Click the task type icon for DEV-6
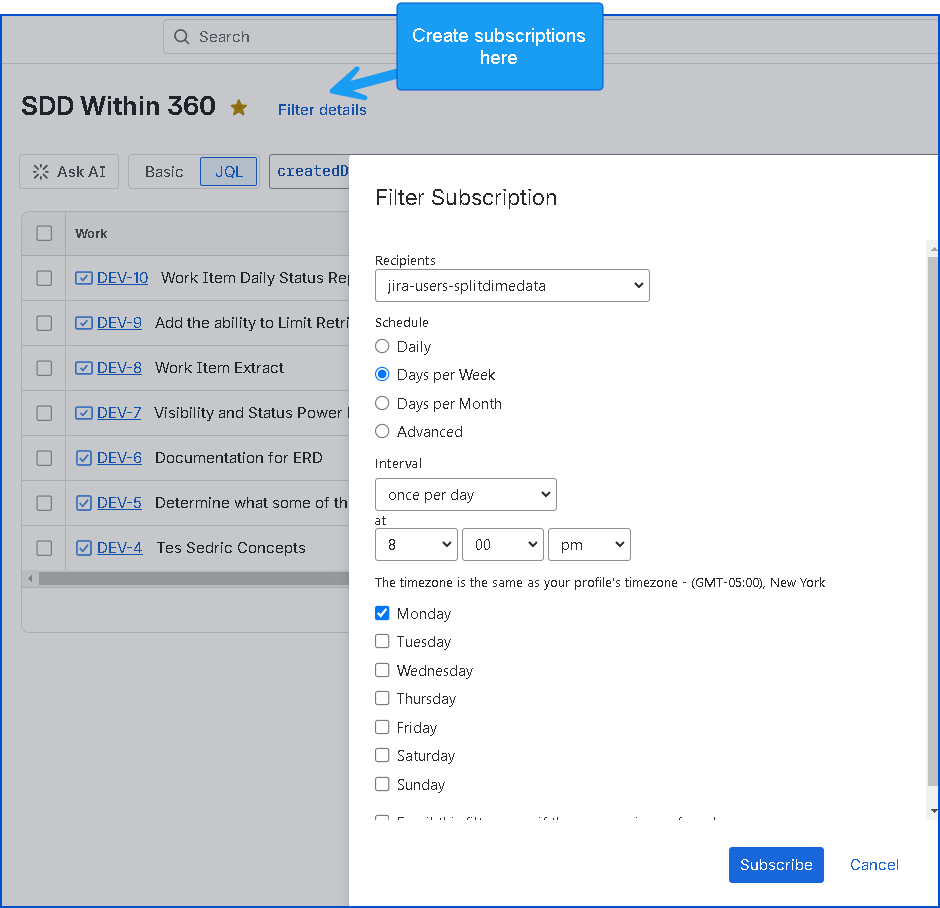The height and width of the screenshot is (908, 940). [83, 458]
